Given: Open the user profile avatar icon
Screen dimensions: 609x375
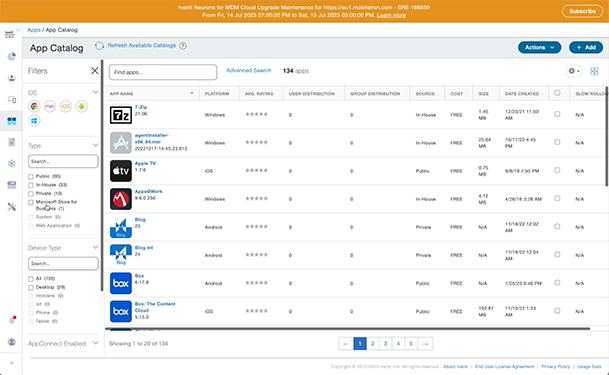Looking at the screenshot, I should pyautogui.click(x=12, y=342).
